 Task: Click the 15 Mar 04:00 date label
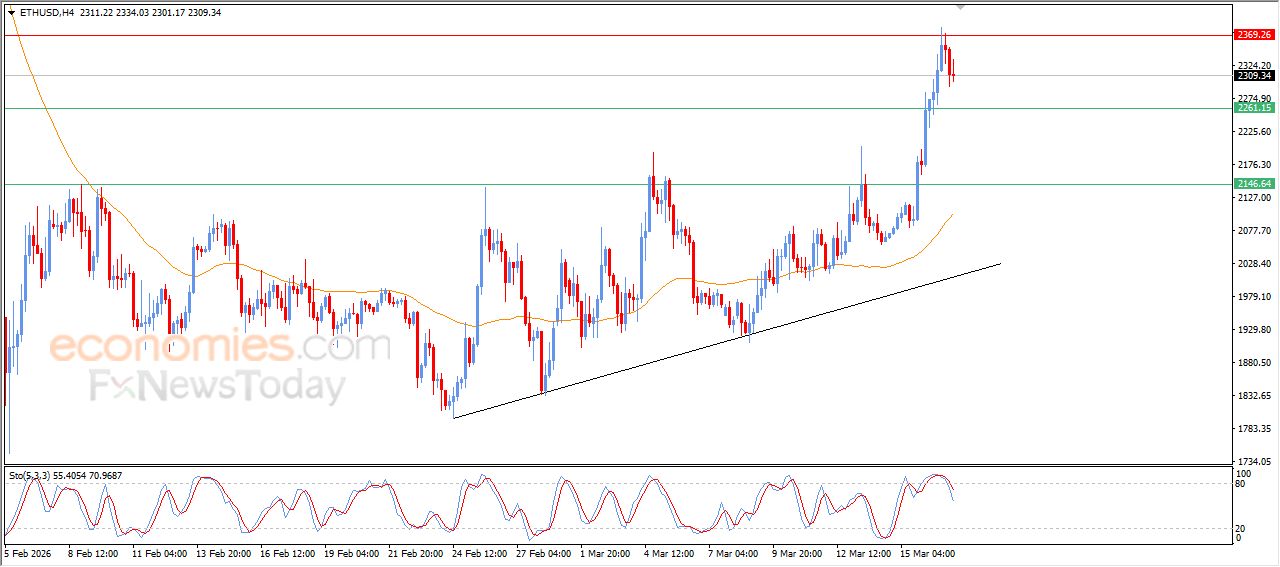pyautogui.click(x=929, y=553)
